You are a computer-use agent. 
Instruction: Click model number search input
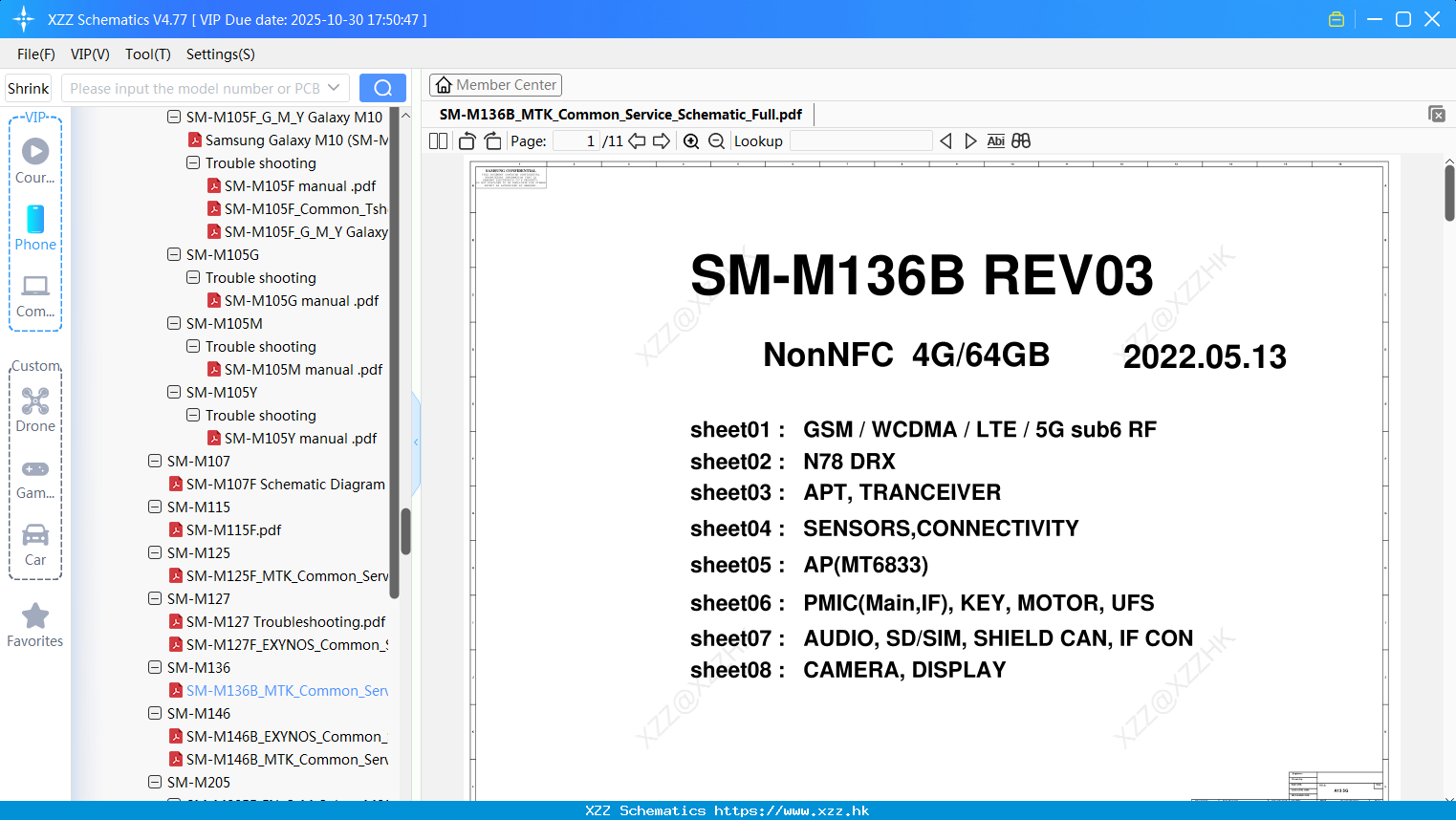[194, 88]
